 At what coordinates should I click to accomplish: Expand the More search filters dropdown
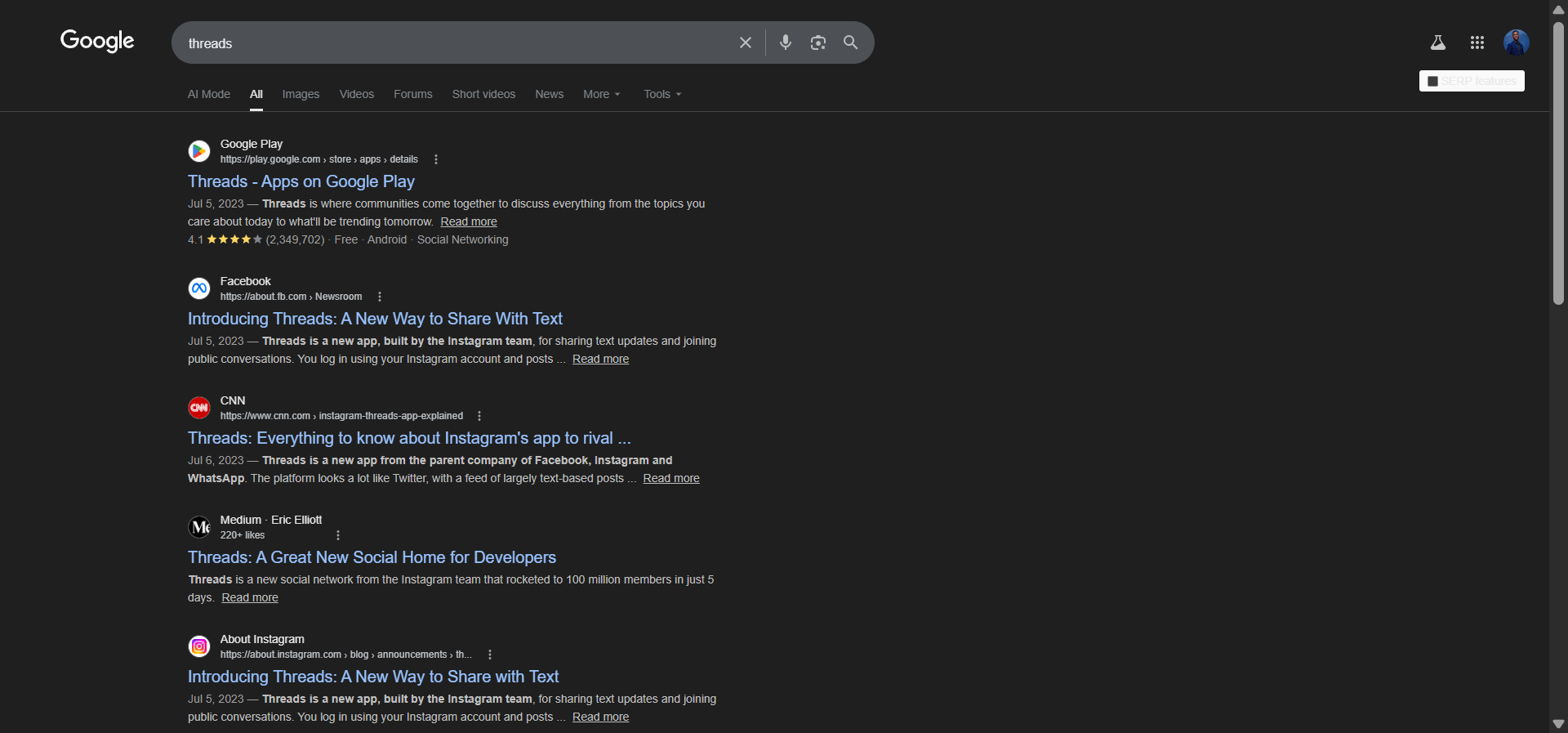click(x=602, y=94)
